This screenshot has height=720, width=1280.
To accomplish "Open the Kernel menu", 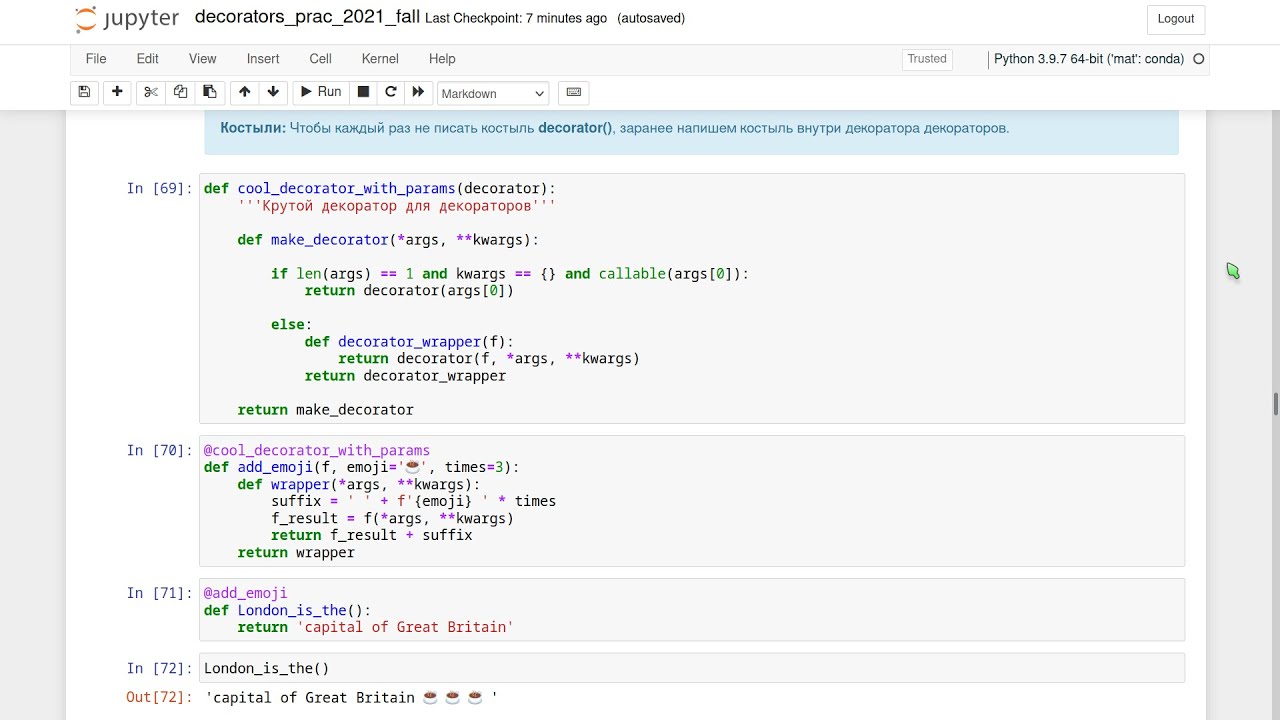I will 380,59.
